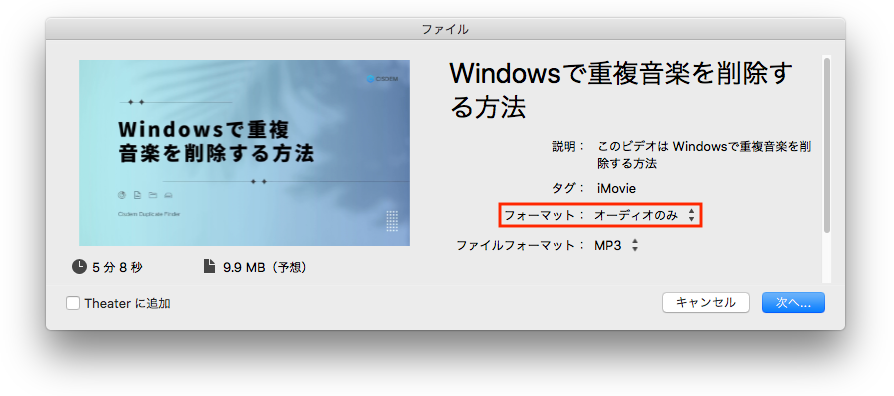Check the Theater に追加 checkbox
Screen dimensions: 894x396
[x=73, y=303]
